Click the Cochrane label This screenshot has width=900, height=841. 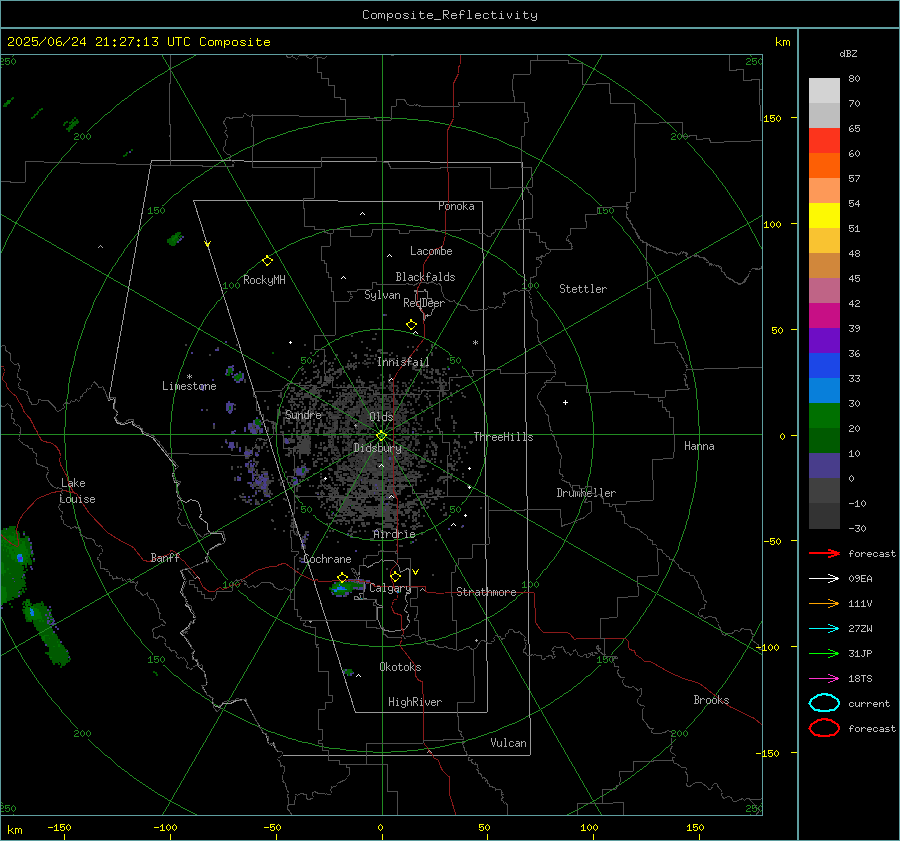pos(327,559)
